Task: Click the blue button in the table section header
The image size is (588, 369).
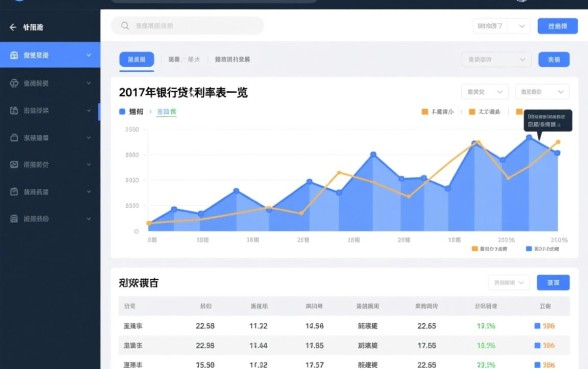Action: [553, 283]
